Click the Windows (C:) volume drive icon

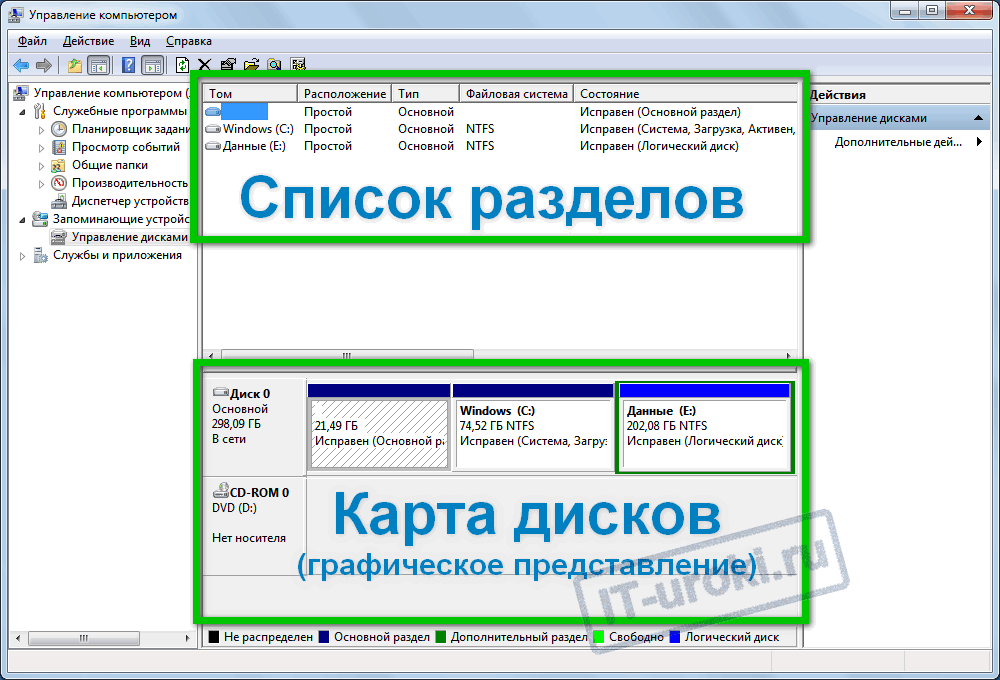click(x=213, y=129)
